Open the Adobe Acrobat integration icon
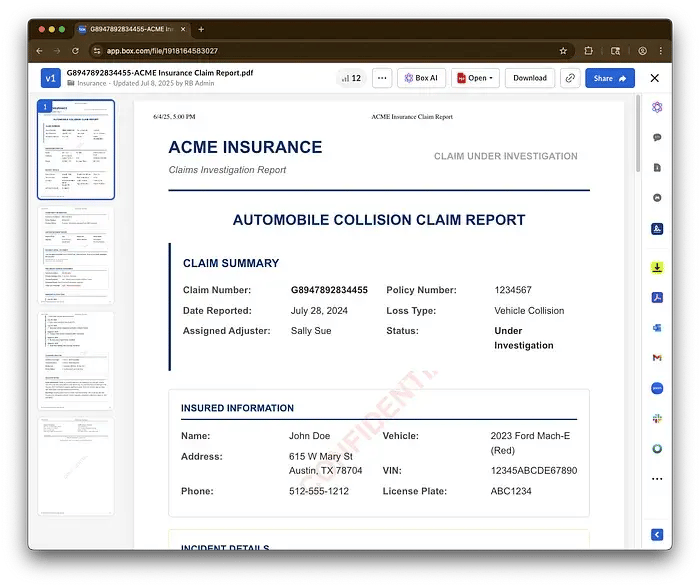 tap(657, 298)
